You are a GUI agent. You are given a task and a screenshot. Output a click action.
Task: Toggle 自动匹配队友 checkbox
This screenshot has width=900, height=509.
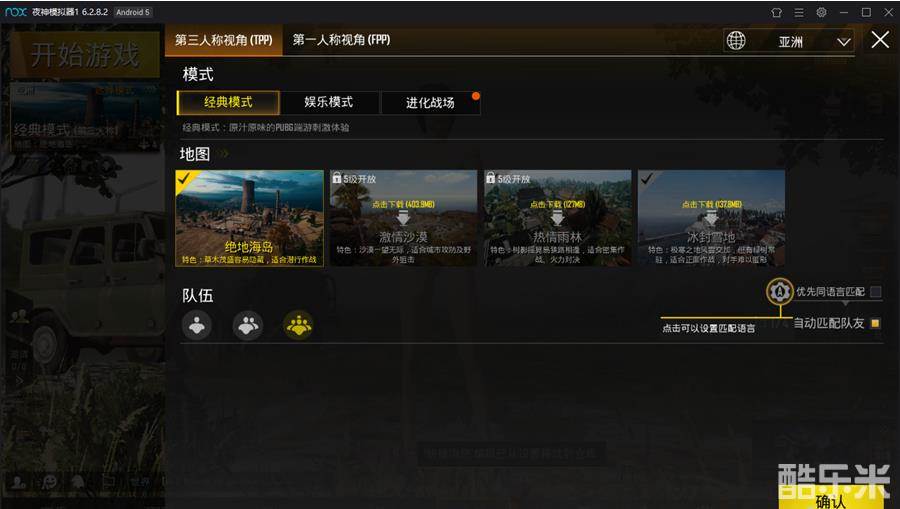click(875, 323)
